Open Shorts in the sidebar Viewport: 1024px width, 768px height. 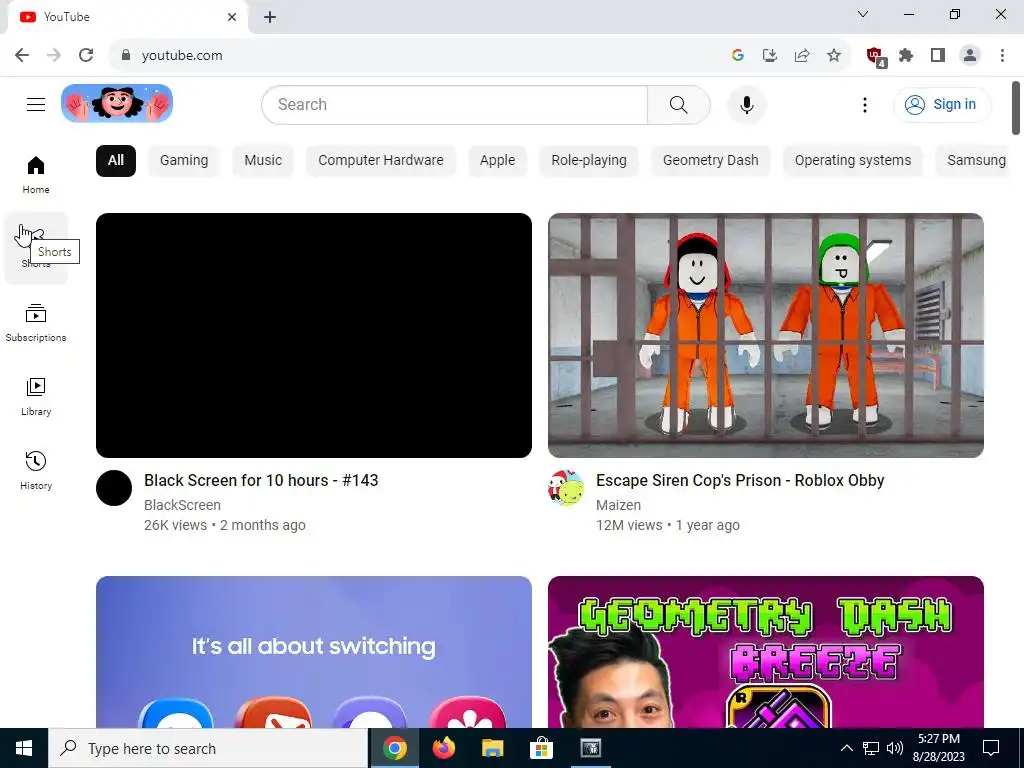pyautogui.click(x=36, y=248)
